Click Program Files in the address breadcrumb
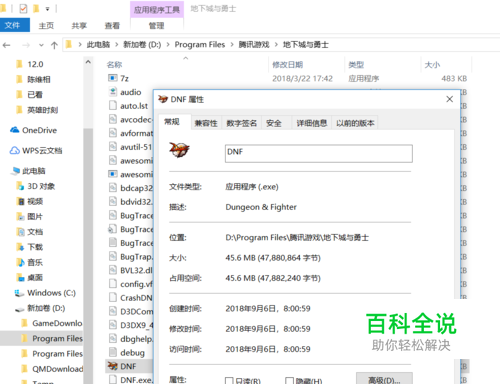 pos(200,45)
